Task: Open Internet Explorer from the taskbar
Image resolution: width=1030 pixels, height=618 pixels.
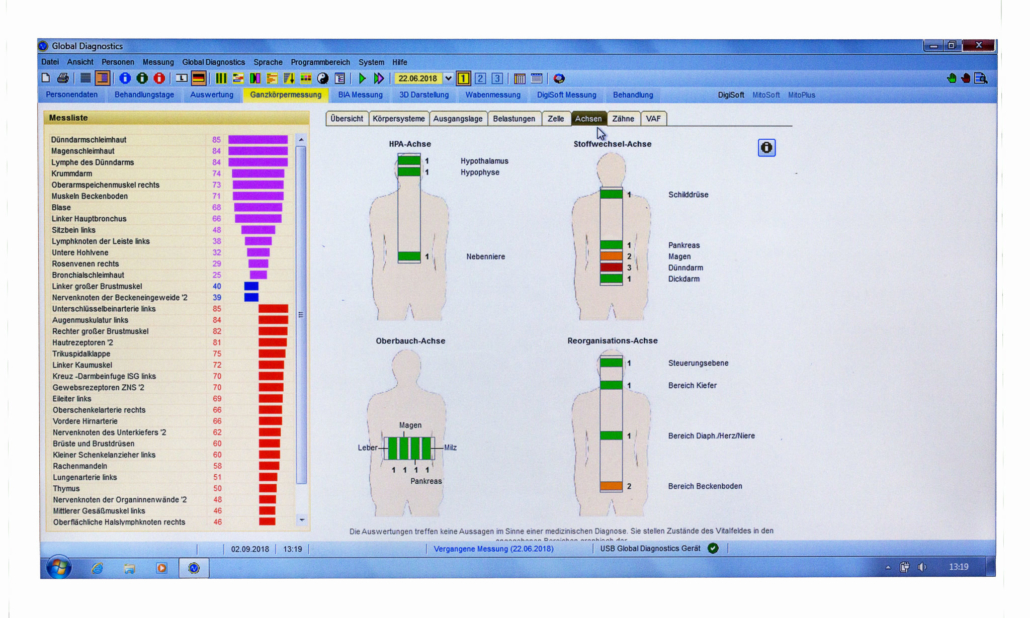Action: [x=97, y=568]
